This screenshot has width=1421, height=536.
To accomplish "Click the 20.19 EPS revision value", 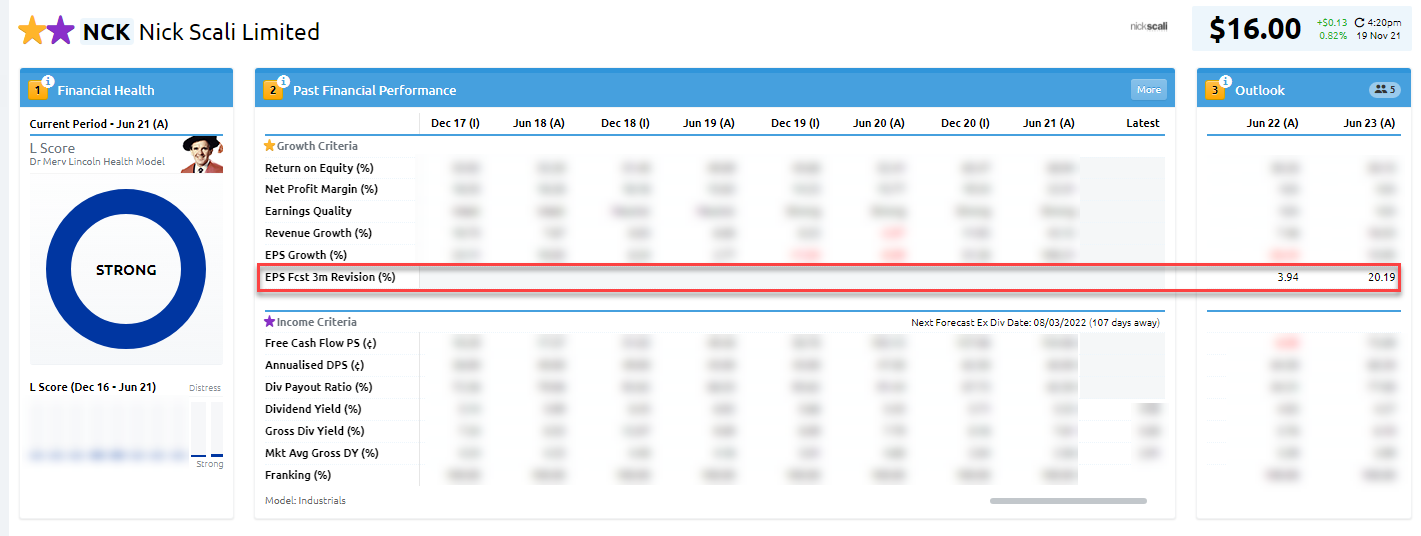I will pyautogui.click(x=1381, y=277).
